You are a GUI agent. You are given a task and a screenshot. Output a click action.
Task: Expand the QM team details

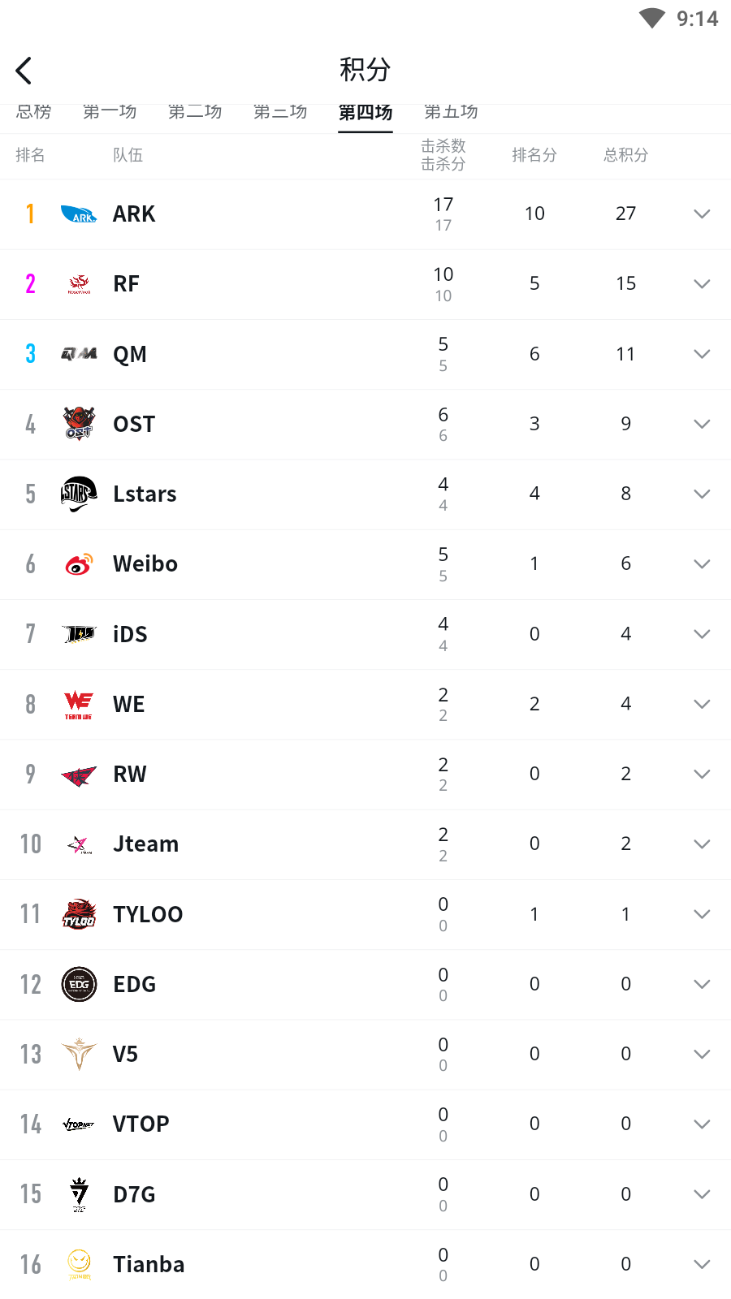702,354
